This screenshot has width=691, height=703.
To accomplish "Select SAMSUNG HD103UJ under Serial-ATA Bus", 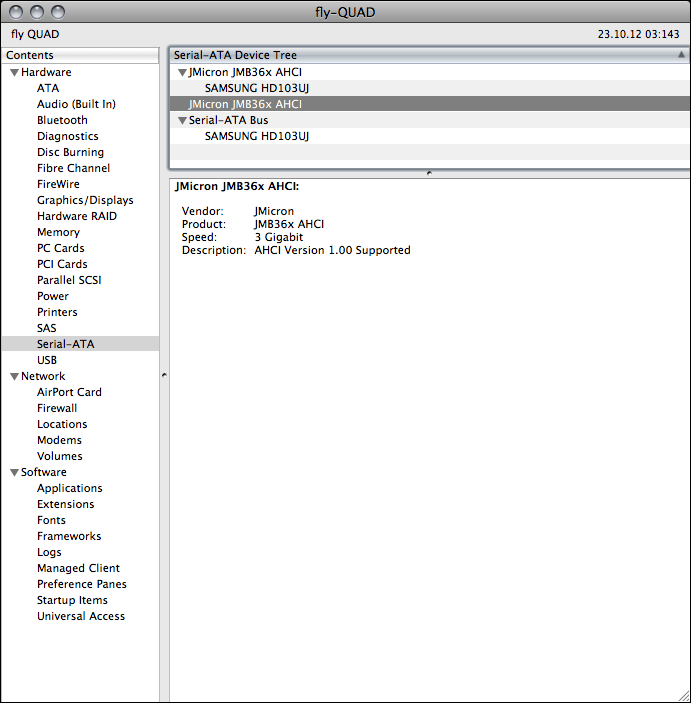I will (256, 136).
